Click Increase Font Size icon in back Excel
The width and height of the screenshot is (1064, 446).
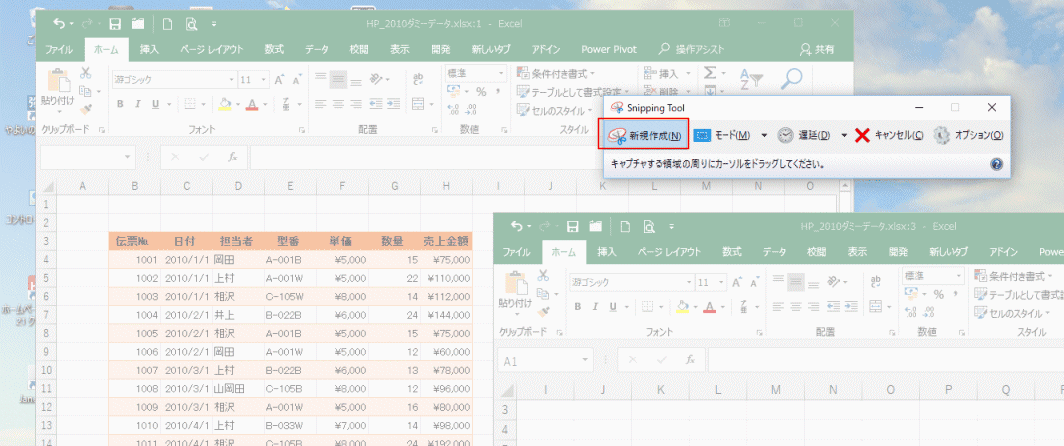coord(280,79)
